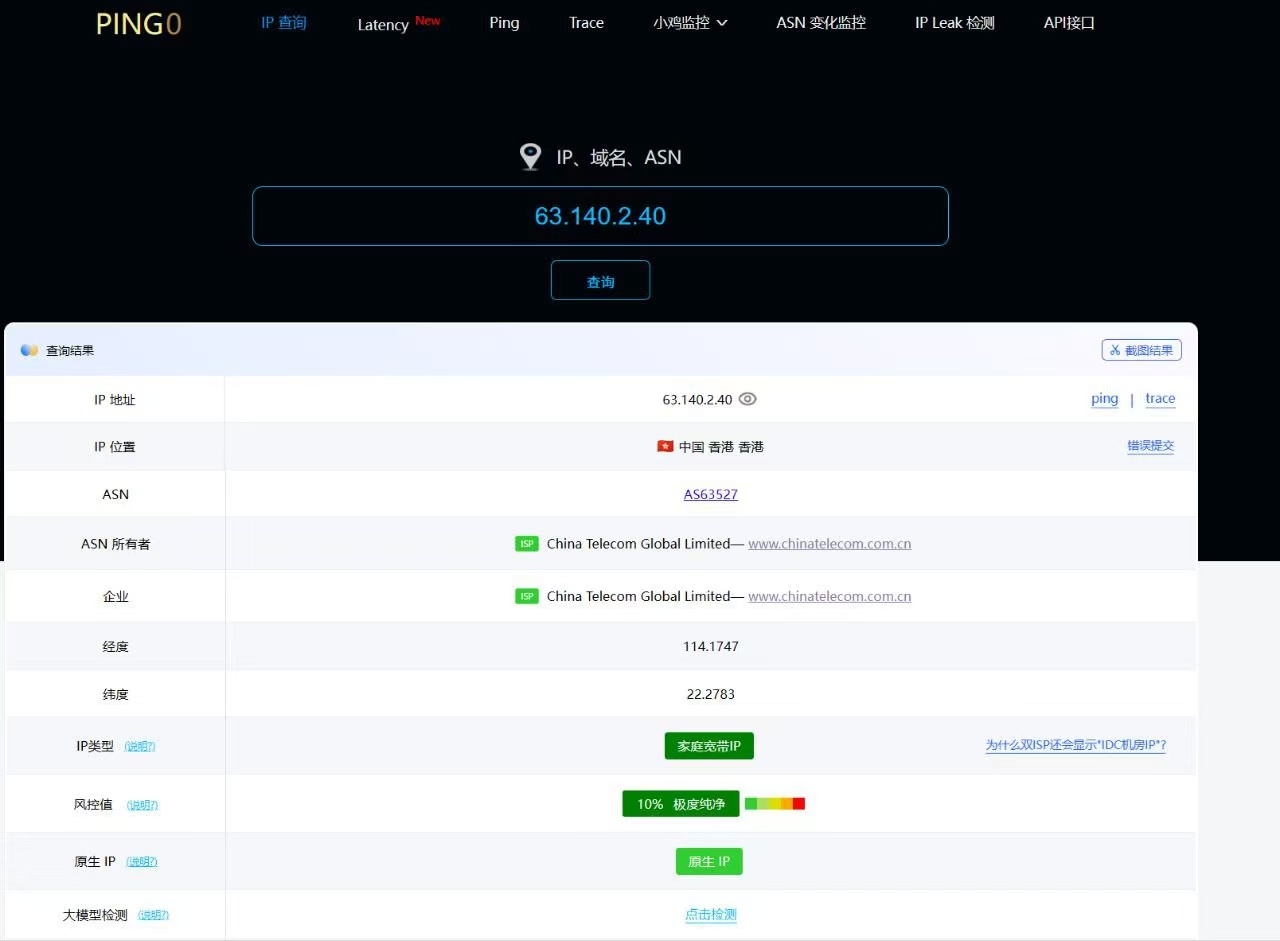Click the 查询结果 title text
This screenshot has width=1280, height=941.
coord(70,351)
